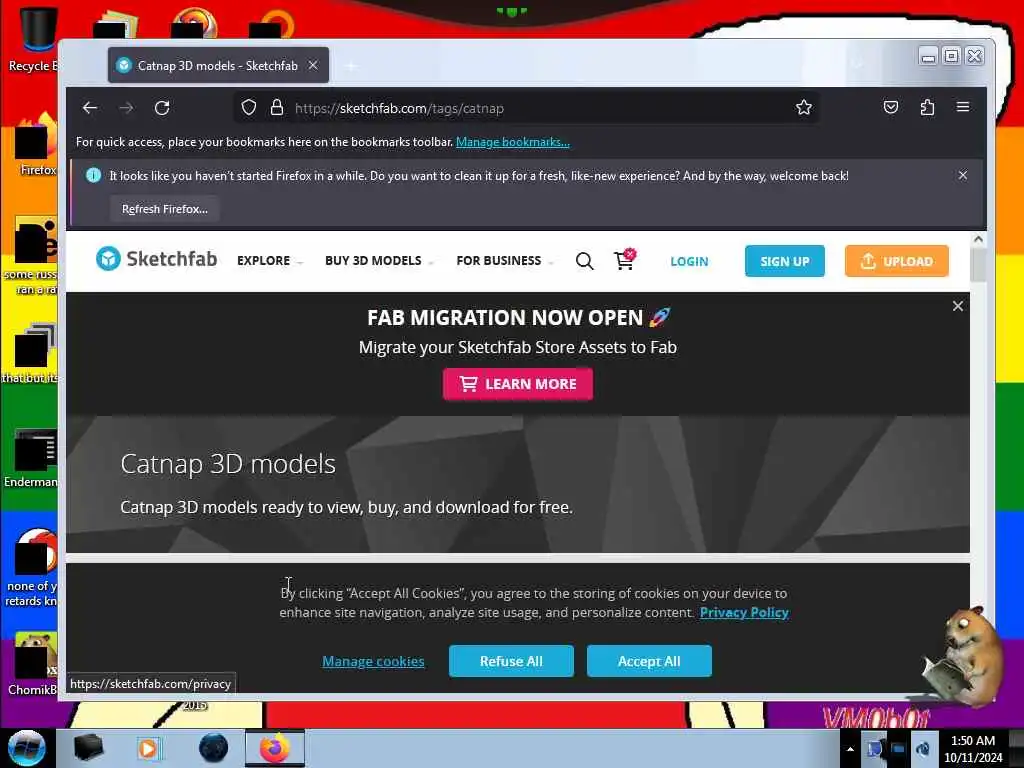Click the taskbar clock showing 1:50 AM
Viewport: 1024px width, 768px height.
click(x=973, y=749)
